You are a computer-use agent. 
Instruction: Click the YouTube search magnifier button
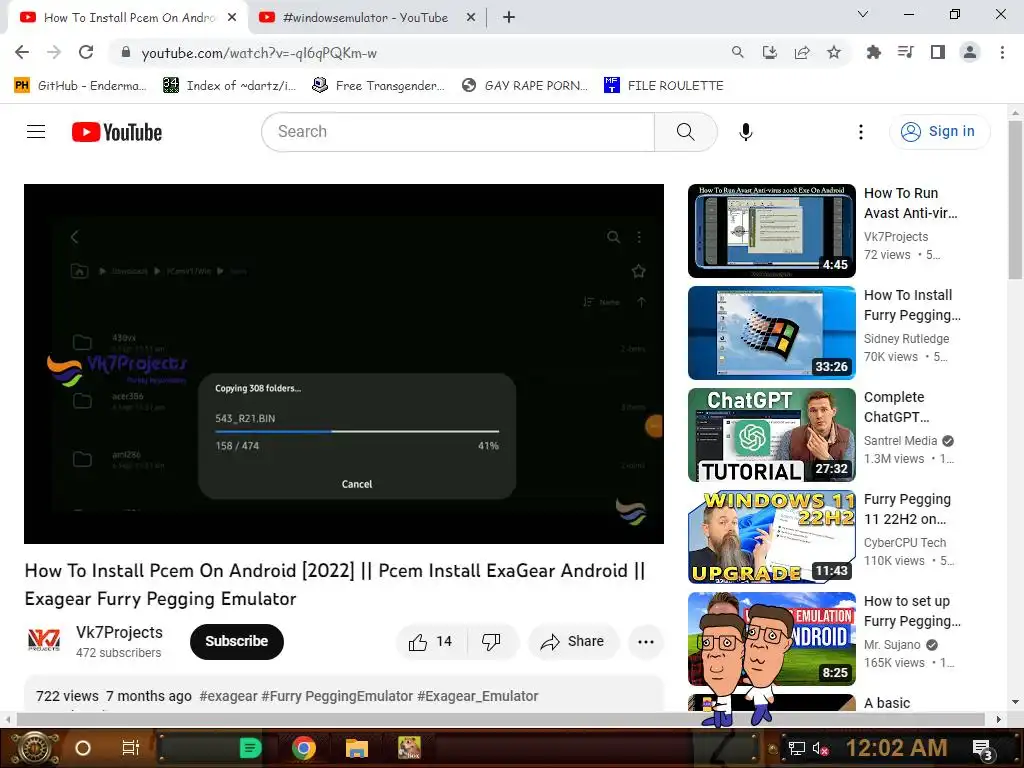[686, 132]
